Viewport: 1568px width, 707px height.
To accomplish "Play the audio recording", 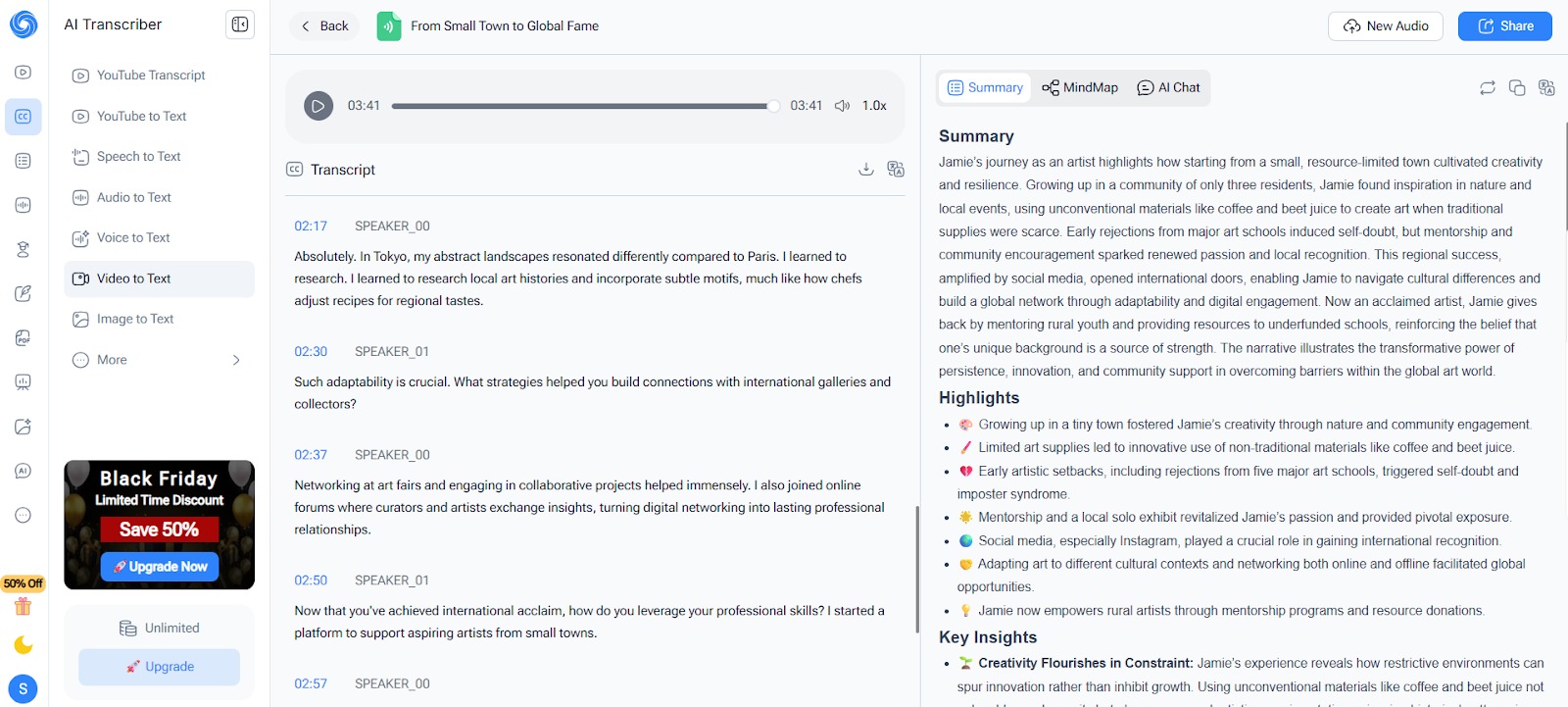I will pos(318,106).
